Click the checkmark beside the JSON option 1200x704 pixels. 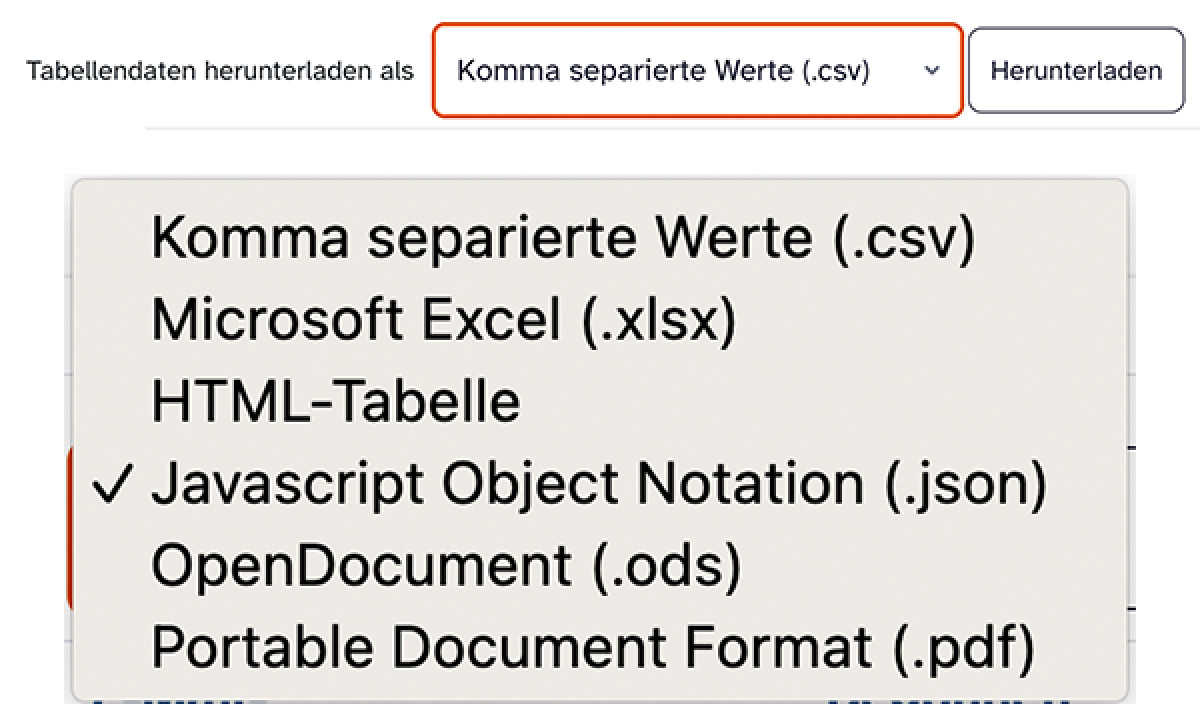point(116,484)
